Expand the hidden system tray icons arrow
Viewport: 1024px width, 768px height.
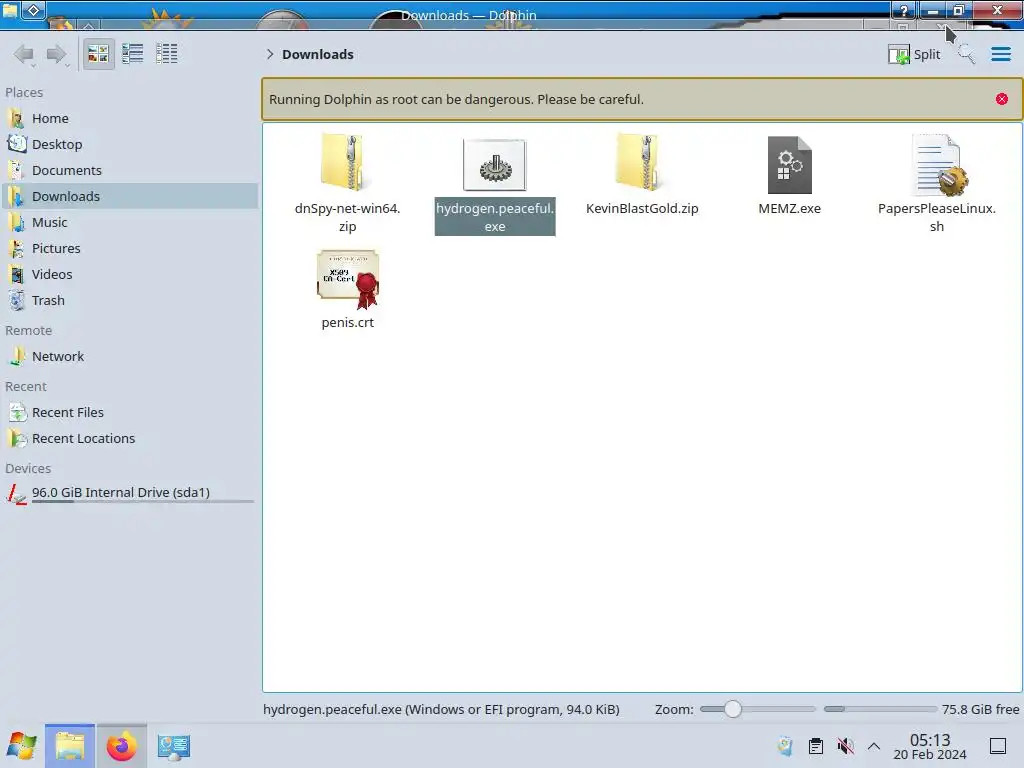tap(874, 746)
